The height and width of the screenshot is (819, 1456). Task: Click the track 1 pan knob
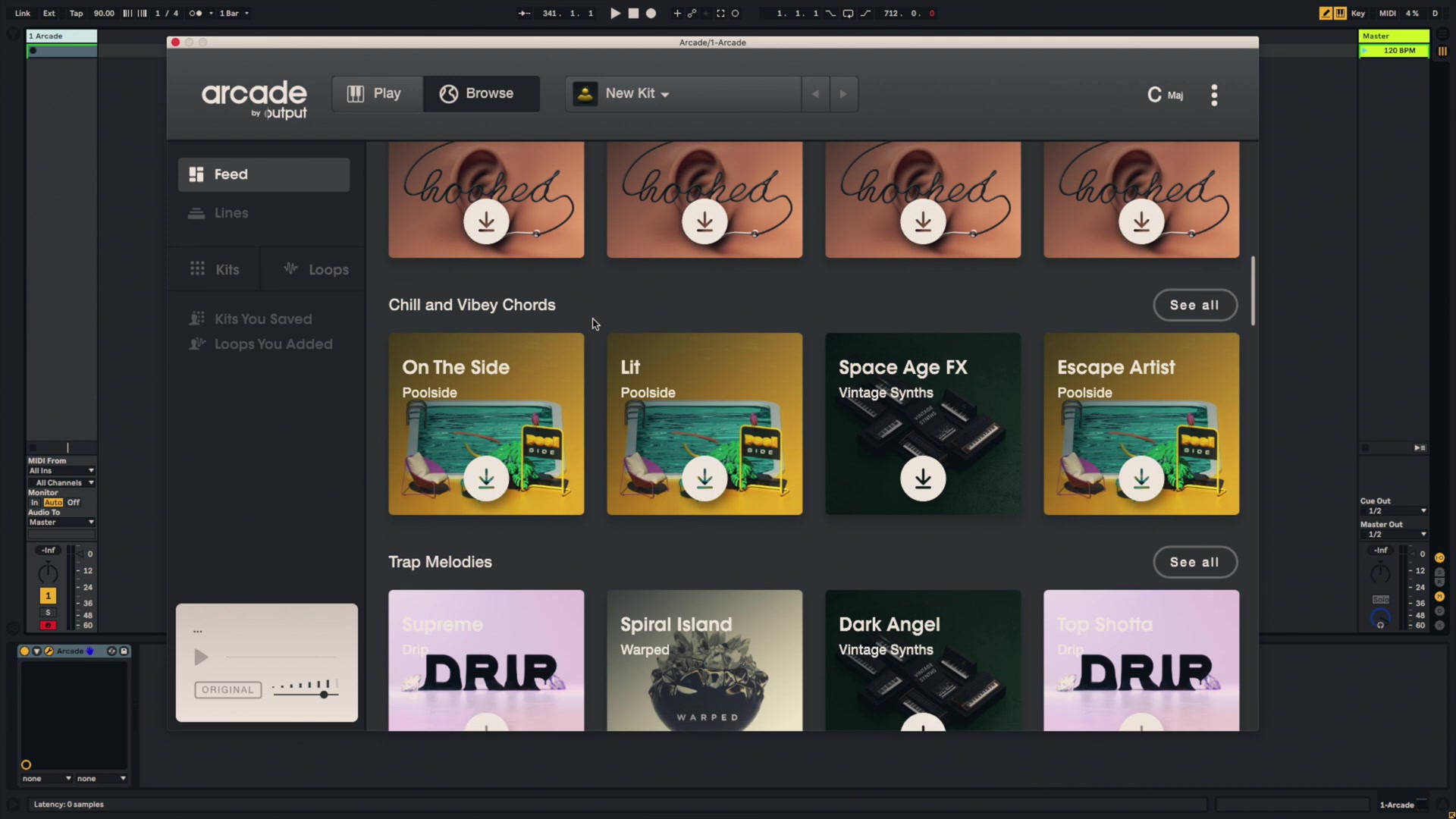pyautogui.click(x=48, y=573)
